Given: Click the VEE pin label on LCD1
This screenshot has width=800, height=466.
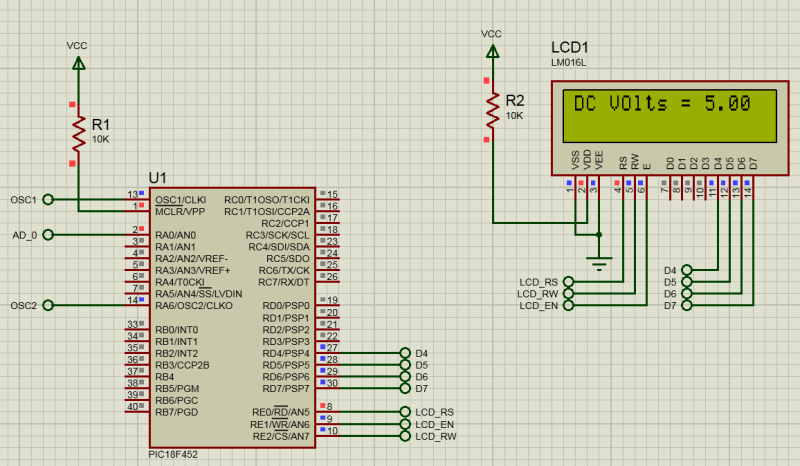Looking at the screenshot, I should point(599,160).
